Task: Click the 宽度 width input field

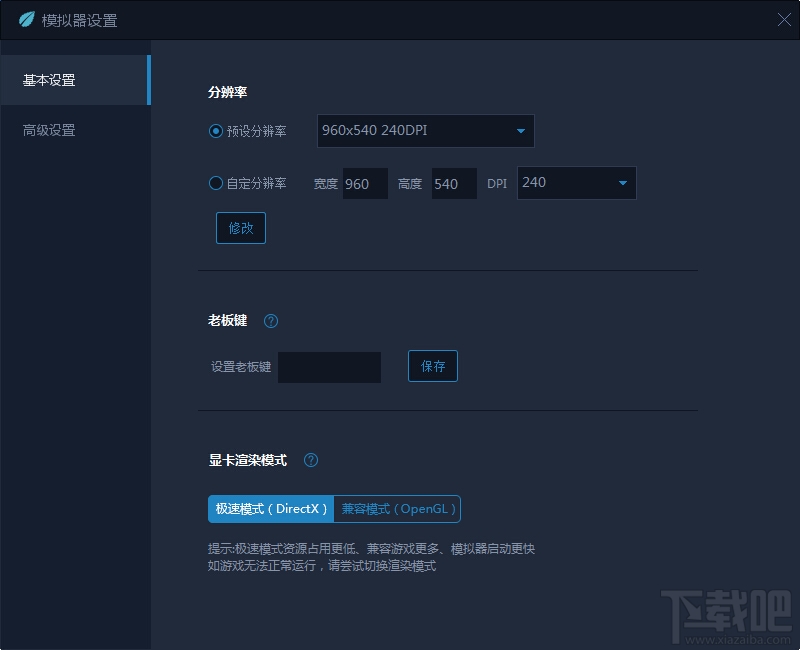Action: [x=364, y=184]
